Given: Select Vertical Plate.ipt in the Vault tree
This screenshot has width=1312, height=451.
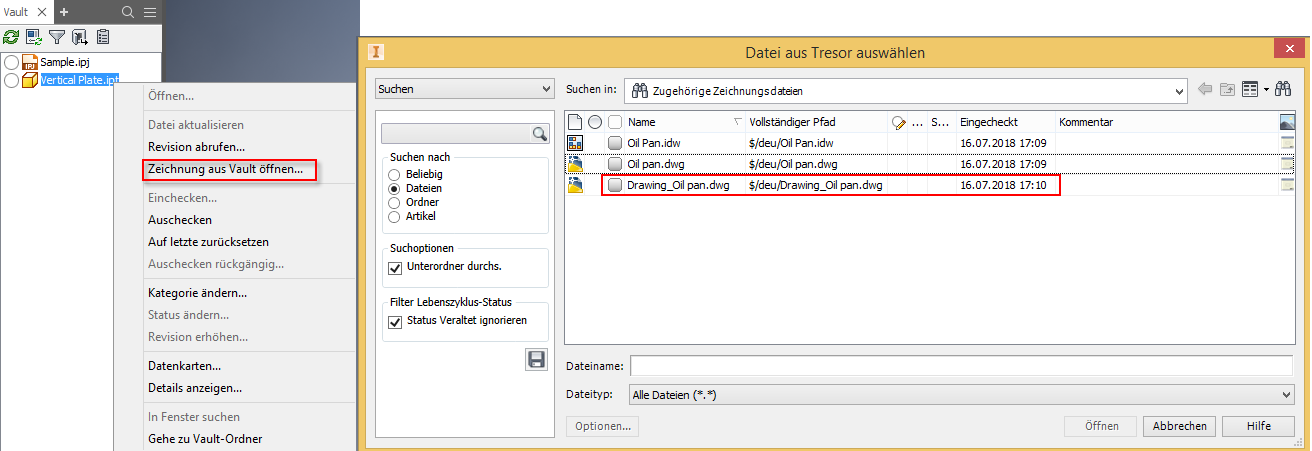Looking at the screenshot, I should [x=80, y=80].
